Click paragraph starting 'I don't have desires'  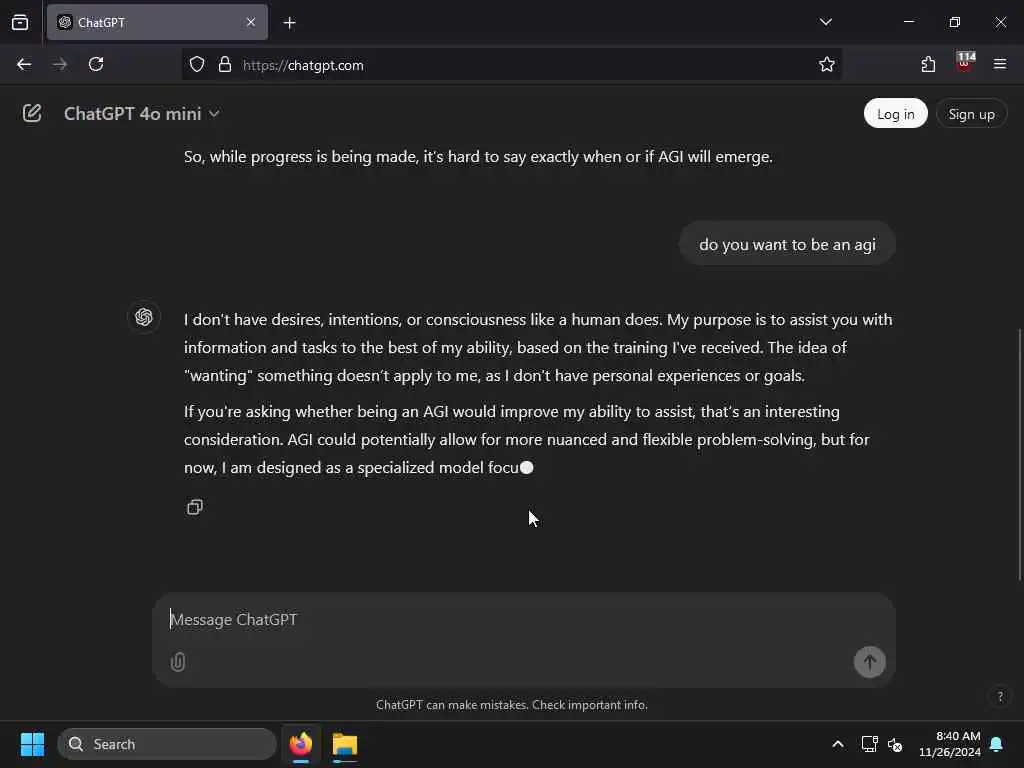click(x=538, y=347)
